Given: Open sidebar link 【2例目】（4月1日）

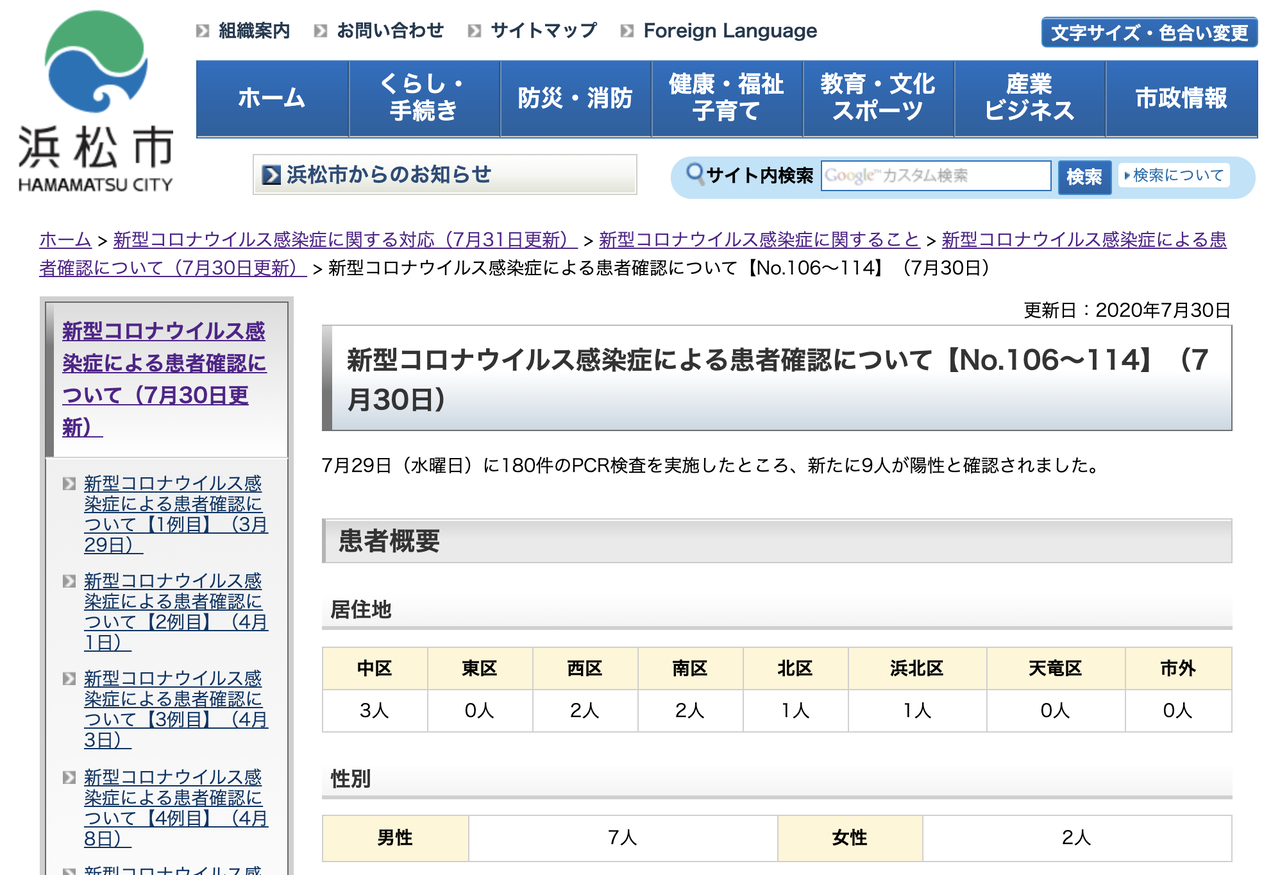Looking at the screenshot, I should pos(175,611).
